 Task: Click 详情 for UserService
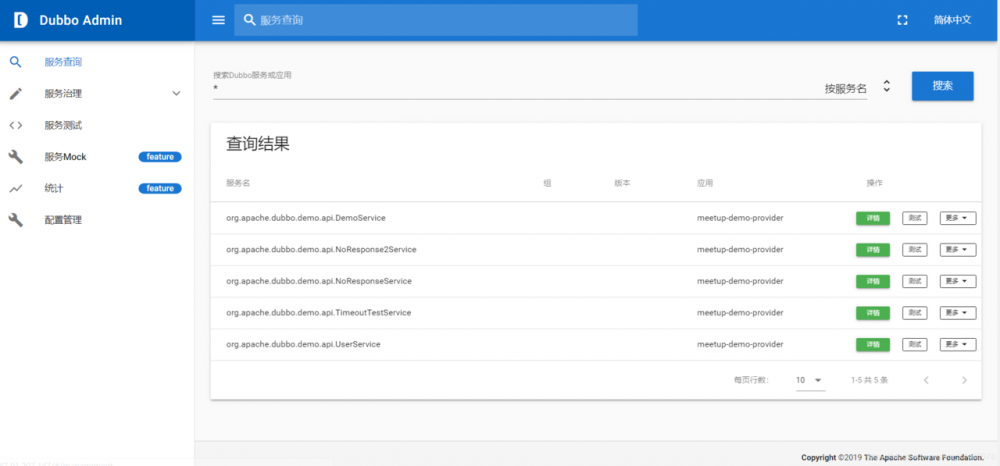pos(872,344)
